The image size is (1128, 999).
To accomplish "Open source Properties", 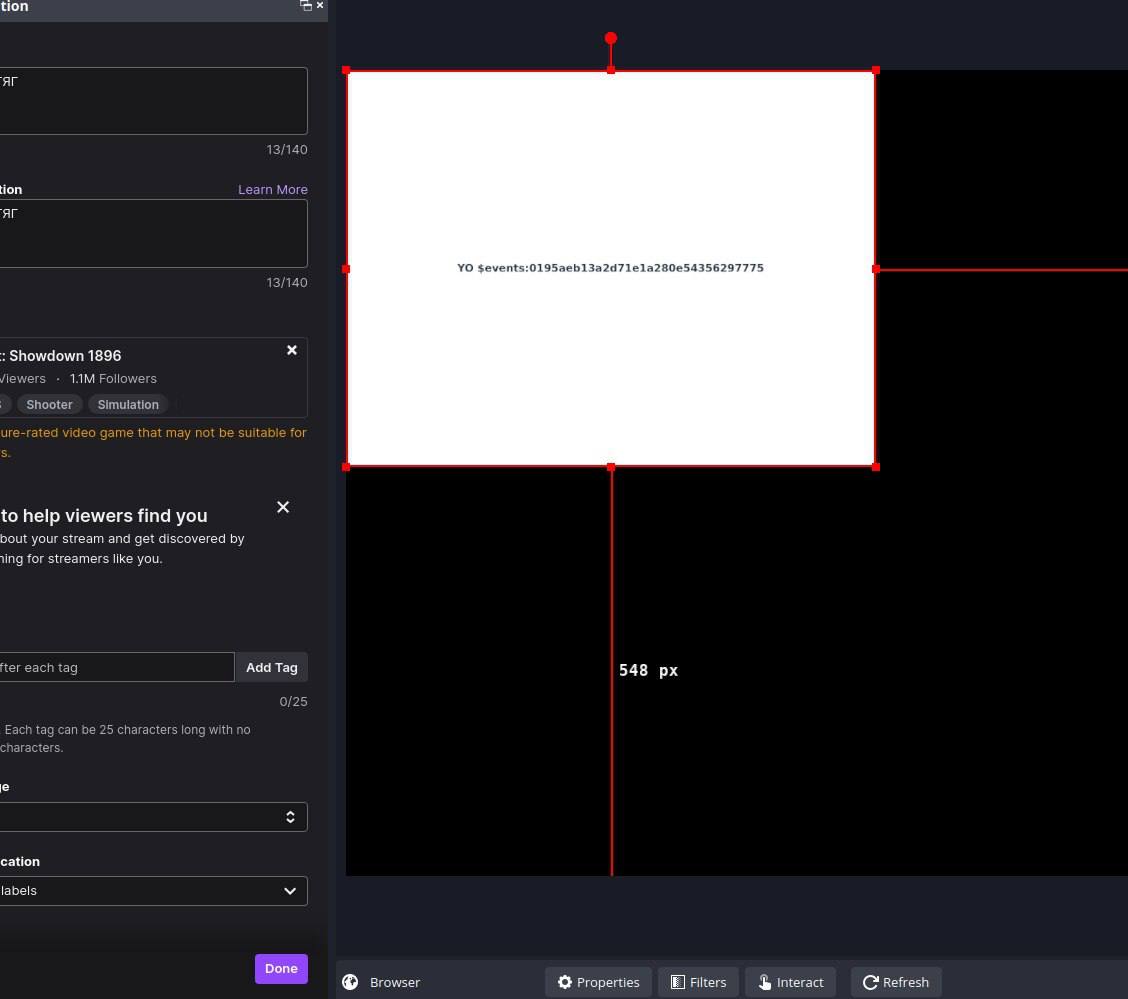I will [x=599, y=982].
